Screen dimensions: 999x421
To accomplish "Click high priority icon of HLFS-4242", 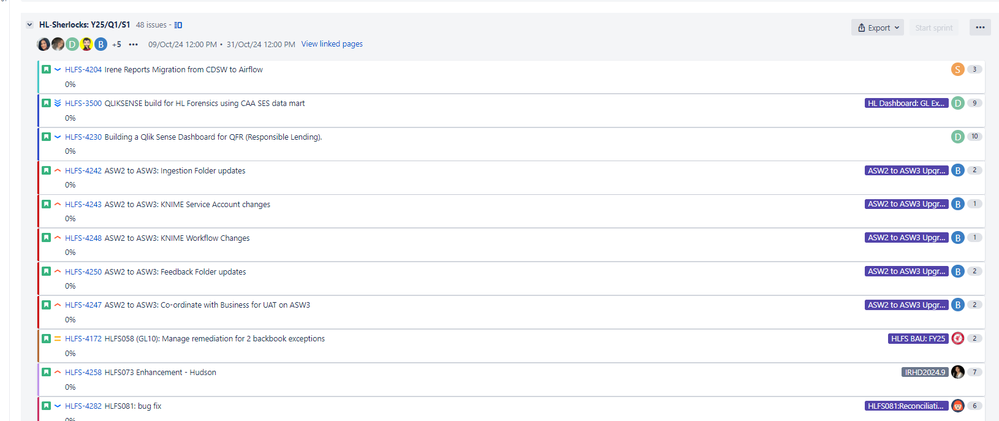I will point(57,170).
